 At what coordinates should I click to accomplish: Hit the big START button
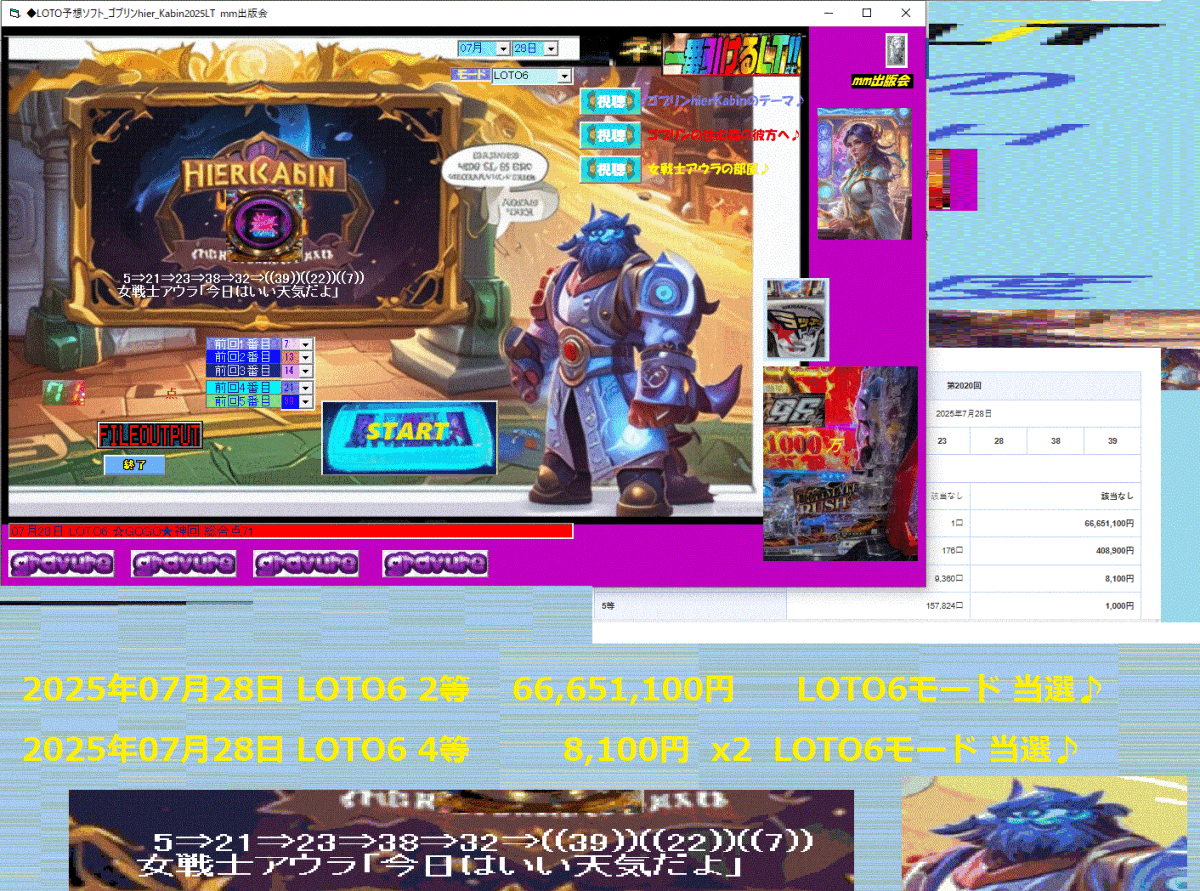click(x=409, y=438)
